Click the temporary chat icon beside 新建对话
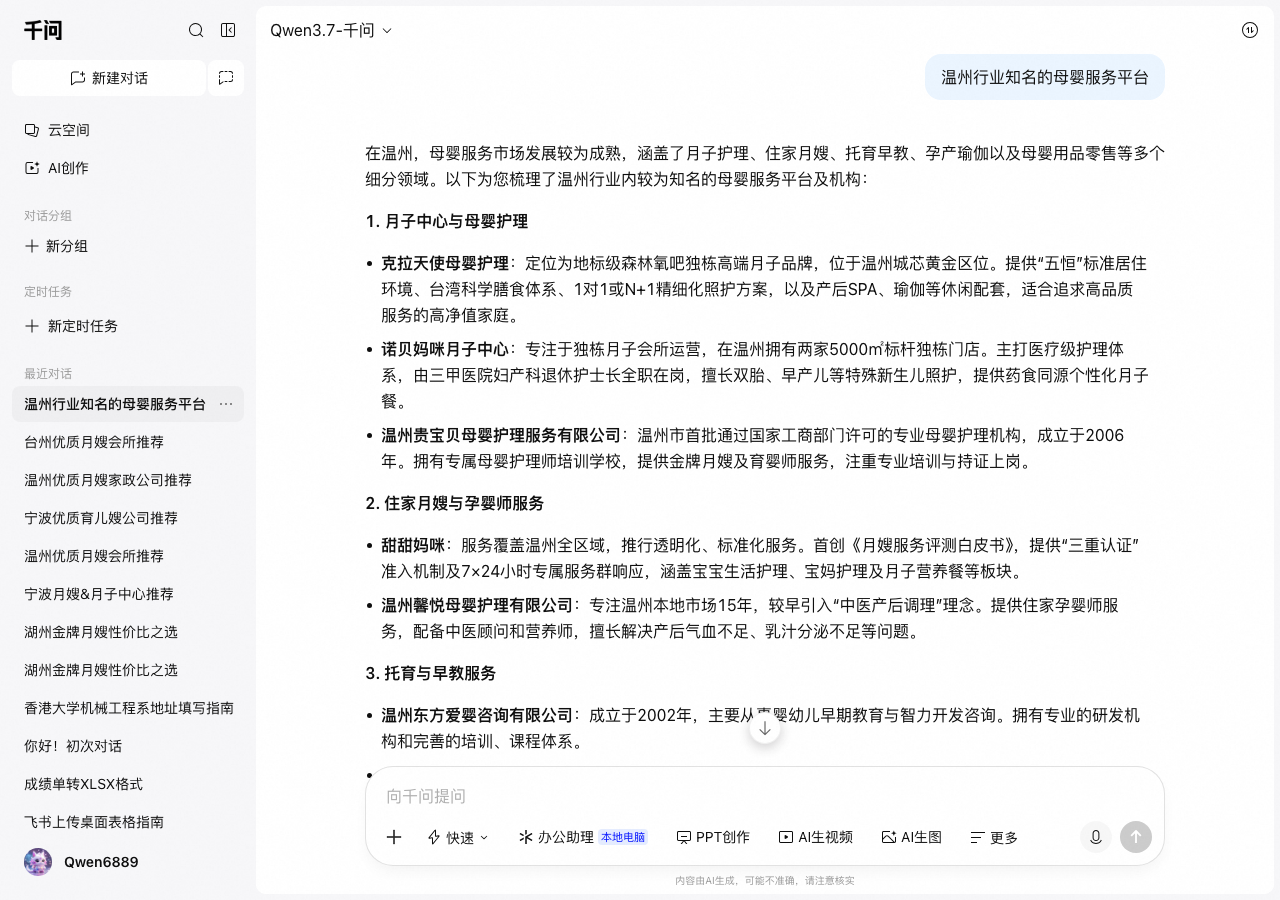This screenshot has width=1280, height=900. (x=226, y=78)
